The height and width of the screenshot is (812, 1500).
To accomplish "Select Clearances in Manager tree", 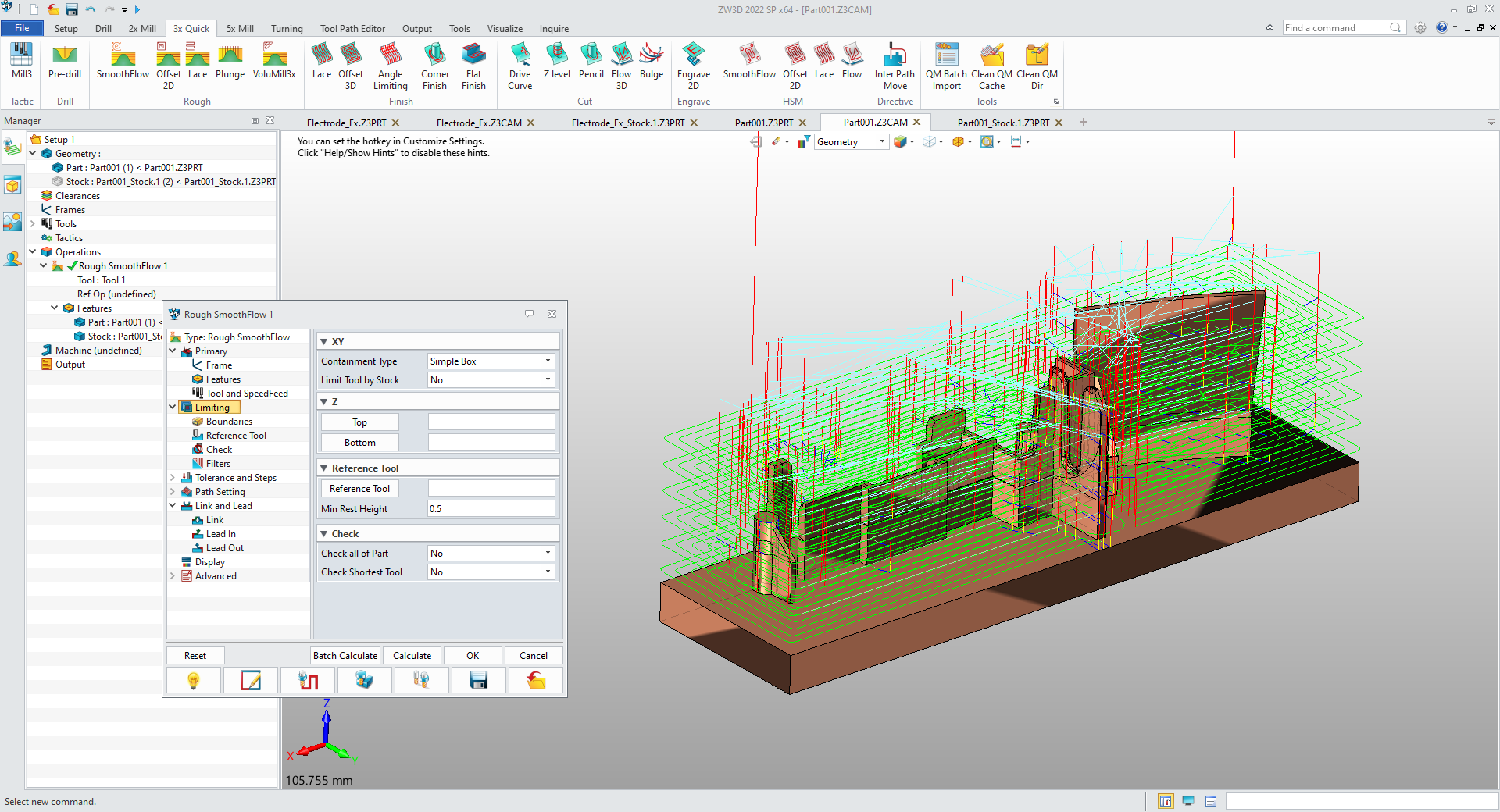I will coord(77,196).
